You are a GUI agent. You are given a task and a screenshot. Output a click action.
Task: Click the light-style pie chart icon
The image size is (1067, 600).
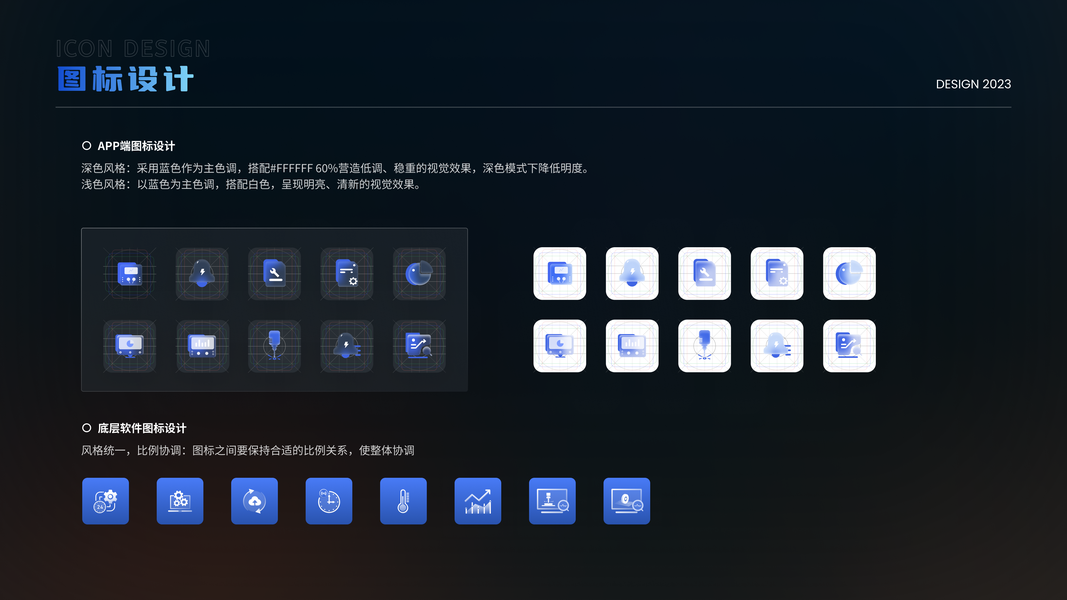(849, 273)
